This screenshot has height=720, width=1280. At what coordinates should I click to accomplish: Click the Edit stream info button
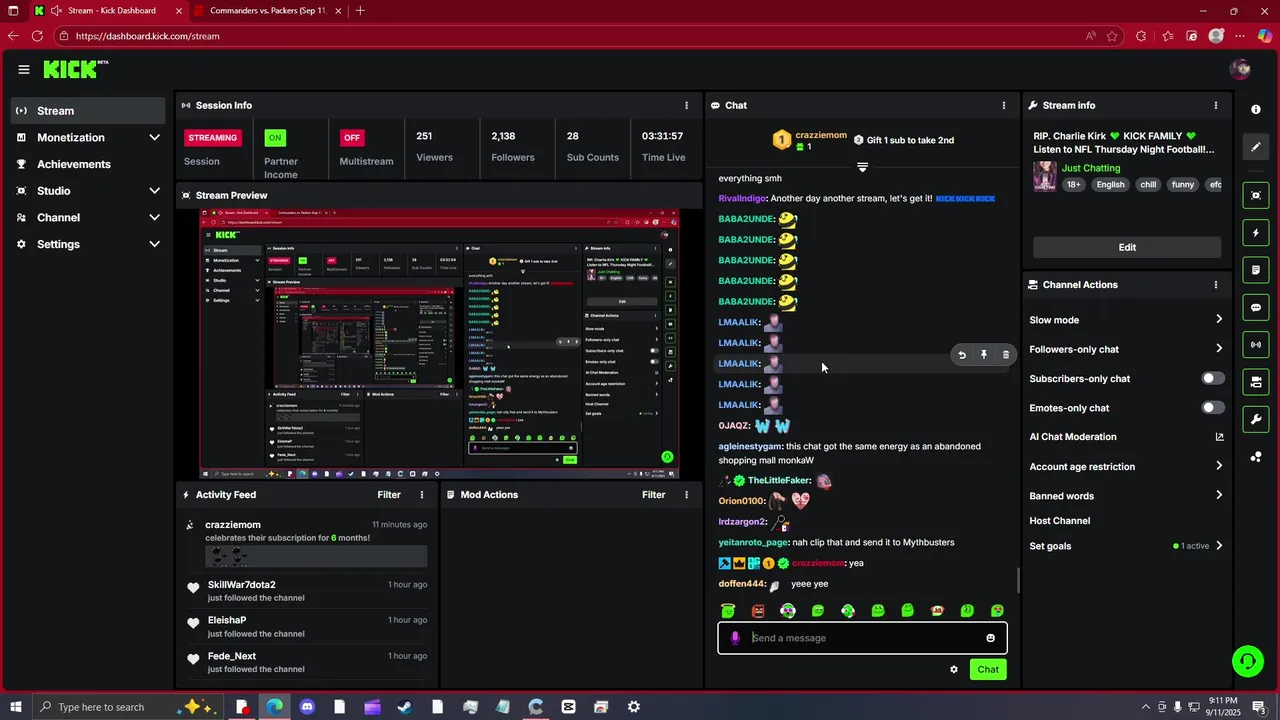click(x=1127, y=247)
